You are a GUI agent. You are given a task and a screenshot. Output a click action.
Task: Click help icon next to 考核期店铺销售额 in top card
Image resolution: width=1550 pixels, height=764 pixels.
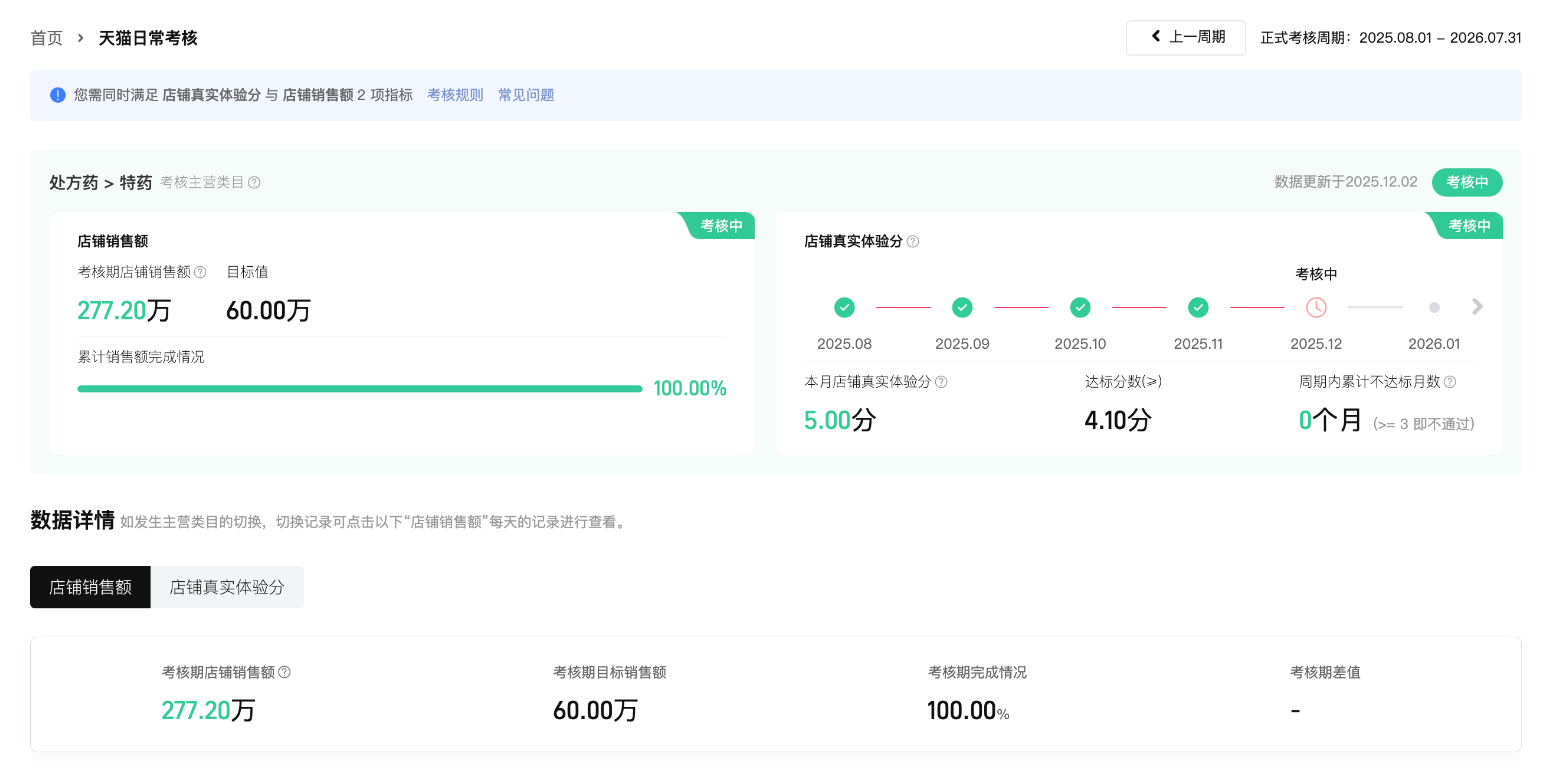200,272
